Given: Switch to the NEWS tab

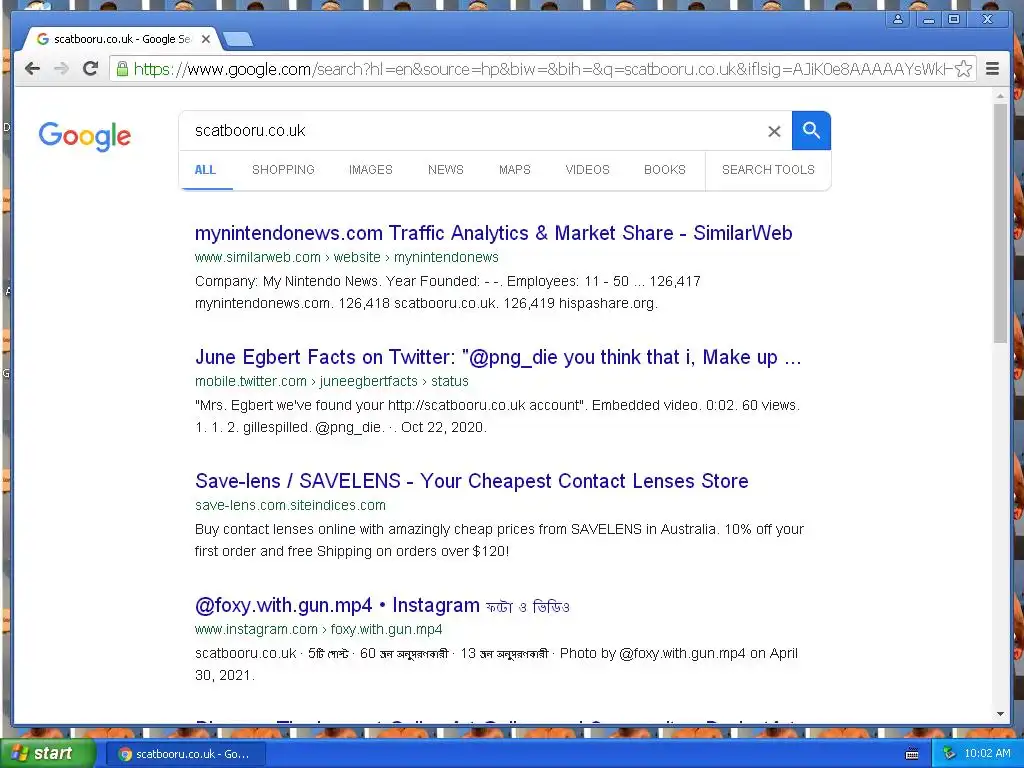Looking at the screenshot, I should (x=445, y=170).
